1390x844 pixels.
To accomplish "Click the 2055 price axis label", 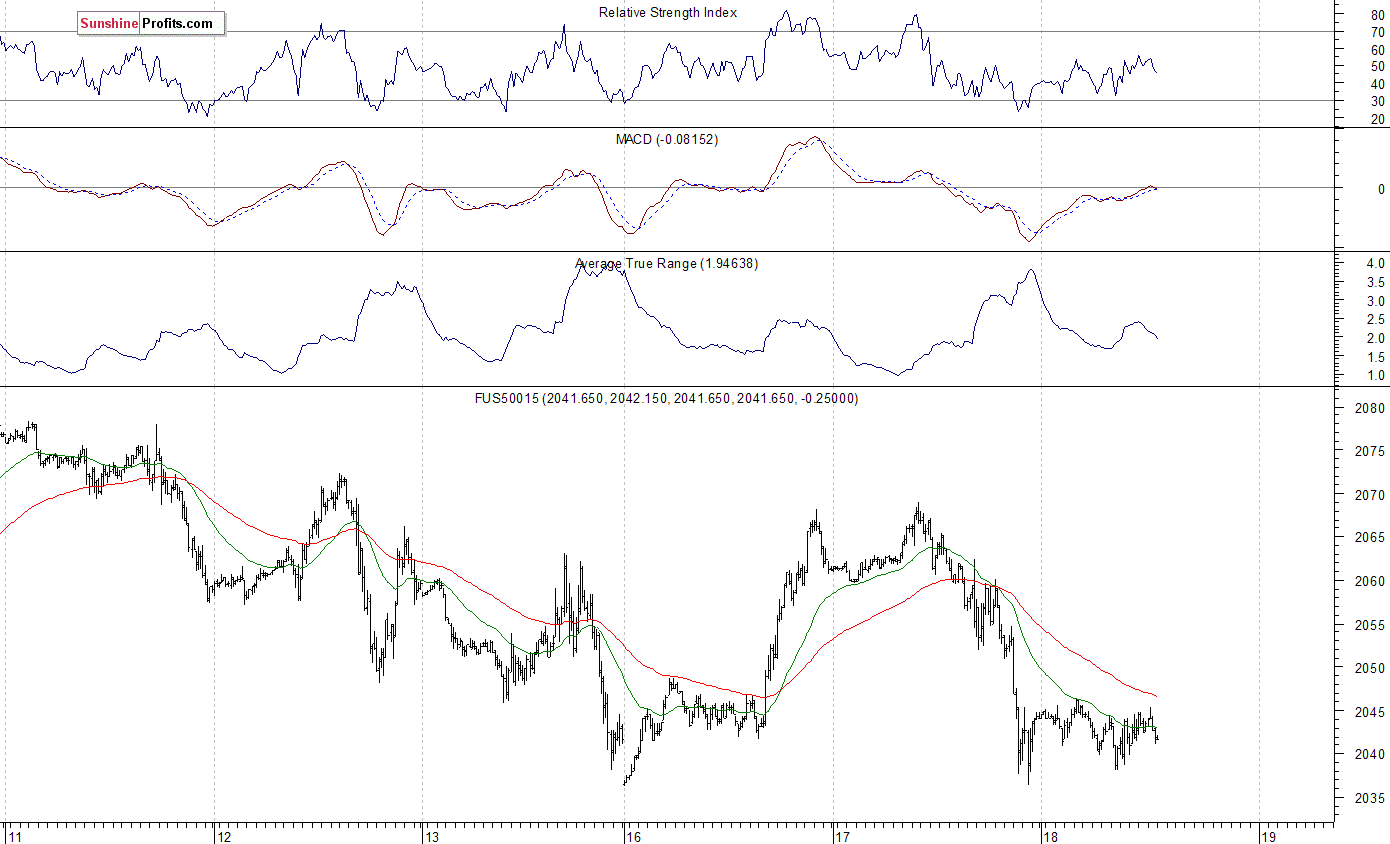I will point(1369,624).
